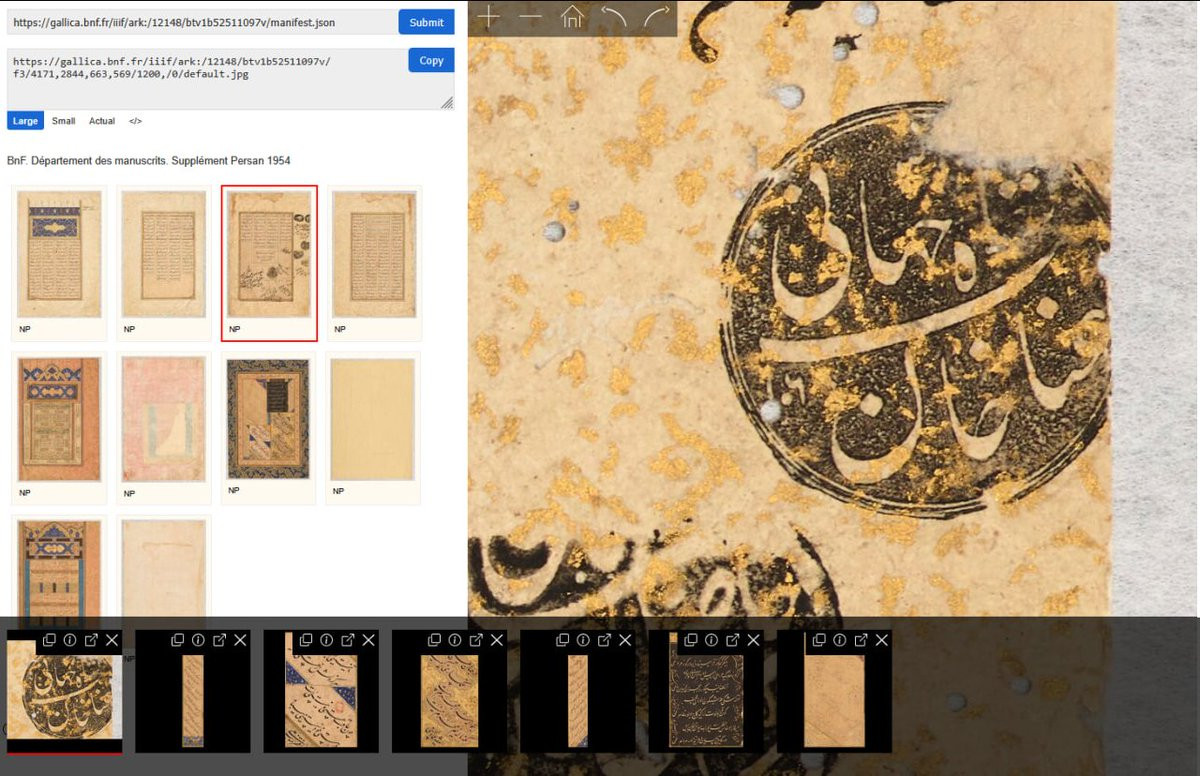This screenshot has width=1200, height=776.
Task: Show info for the blank beige page crop
Action: (840, 640)
